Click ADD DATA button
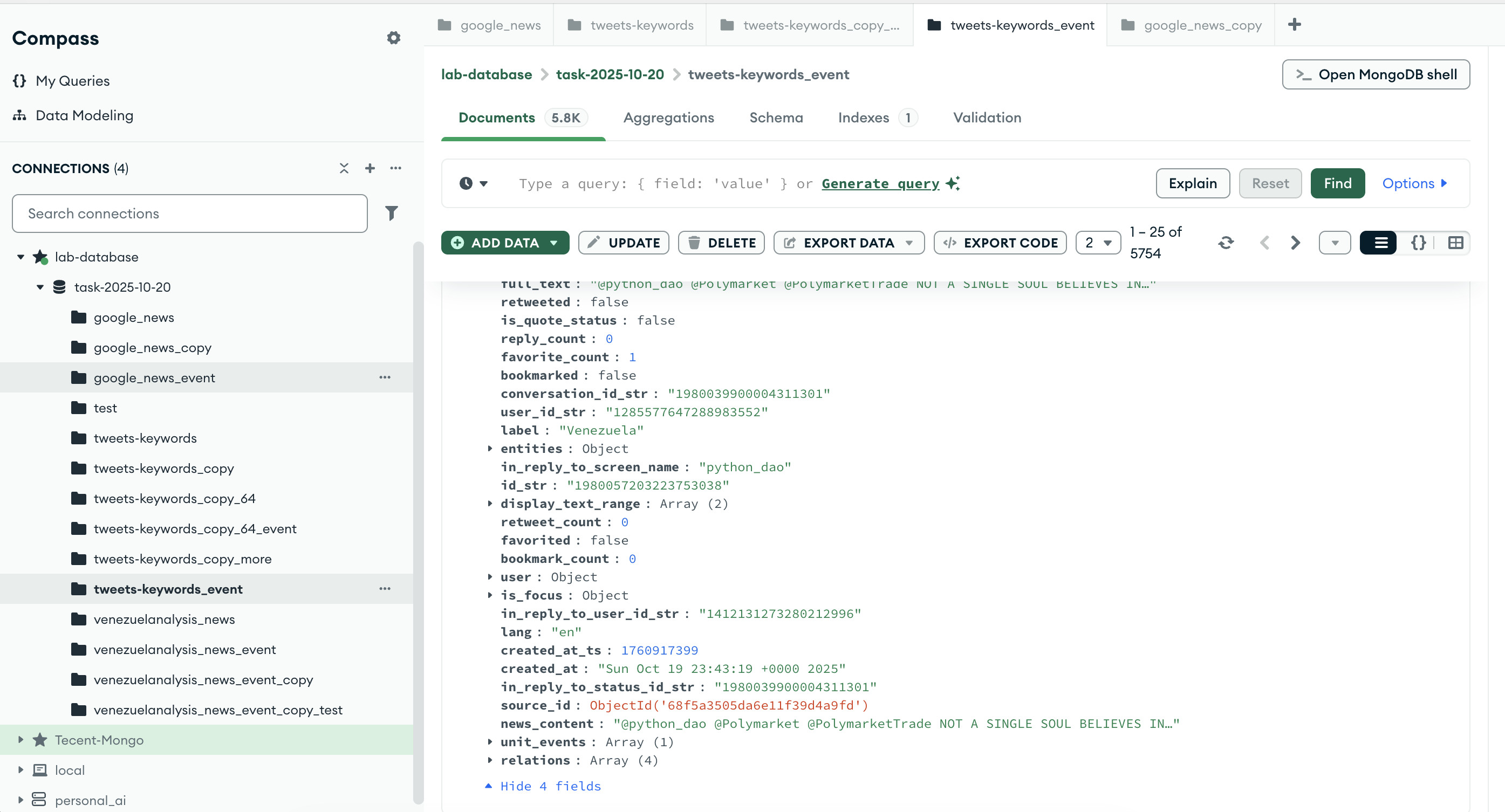 tap(505, 243)
